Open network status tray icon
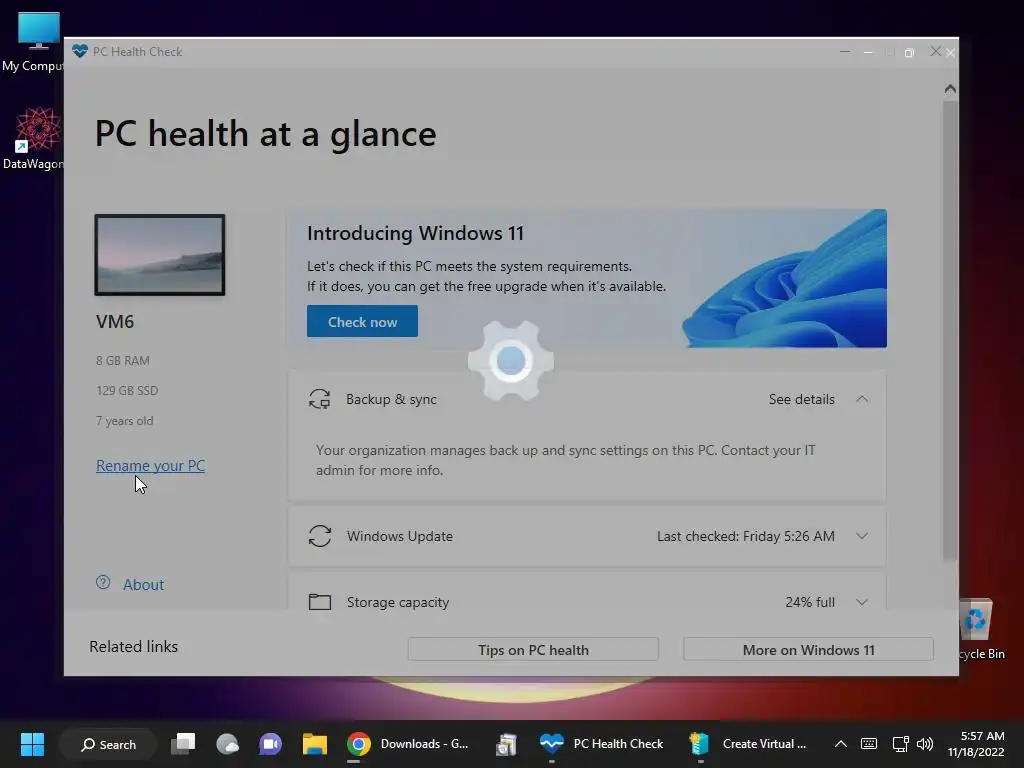Screen dimensions: 1024x768 coord(901,744)
